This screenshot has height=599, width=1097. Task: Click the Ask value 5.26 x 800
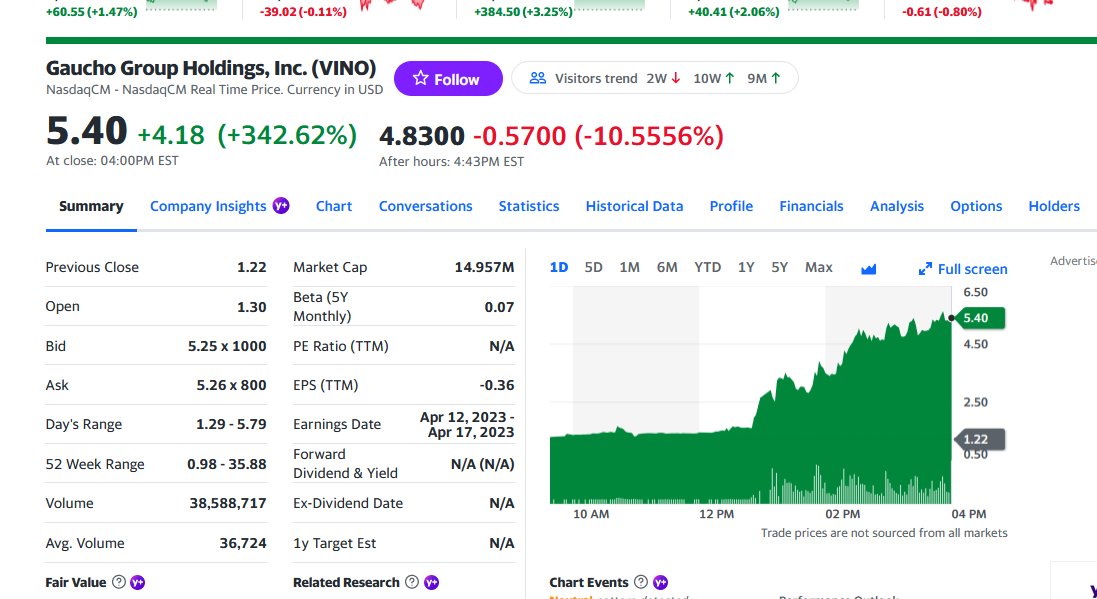pyautogui.click(x=231, y=386)
